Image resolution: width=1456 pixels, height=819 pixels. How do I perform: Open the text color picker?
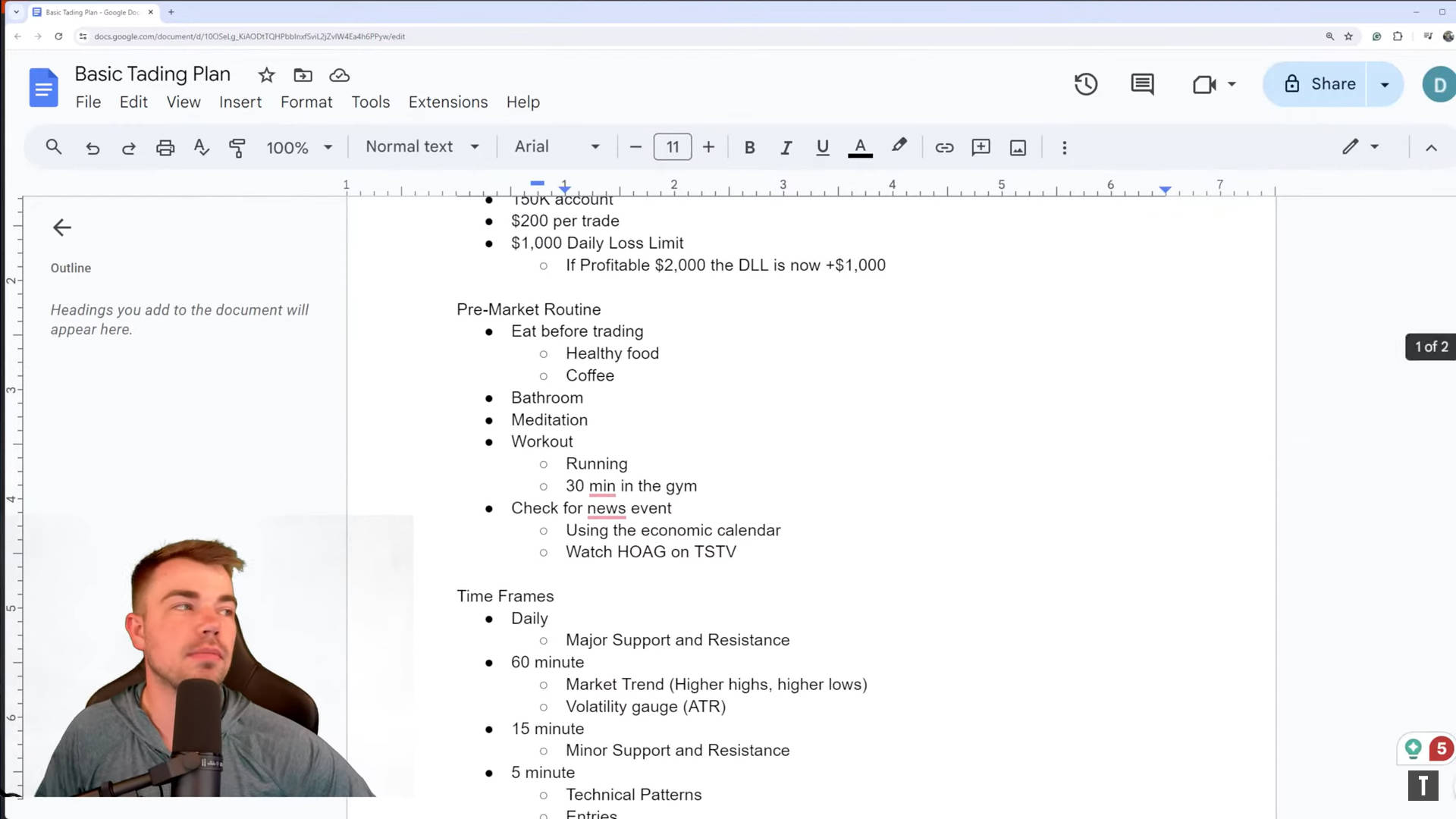[x=860, y=148]
